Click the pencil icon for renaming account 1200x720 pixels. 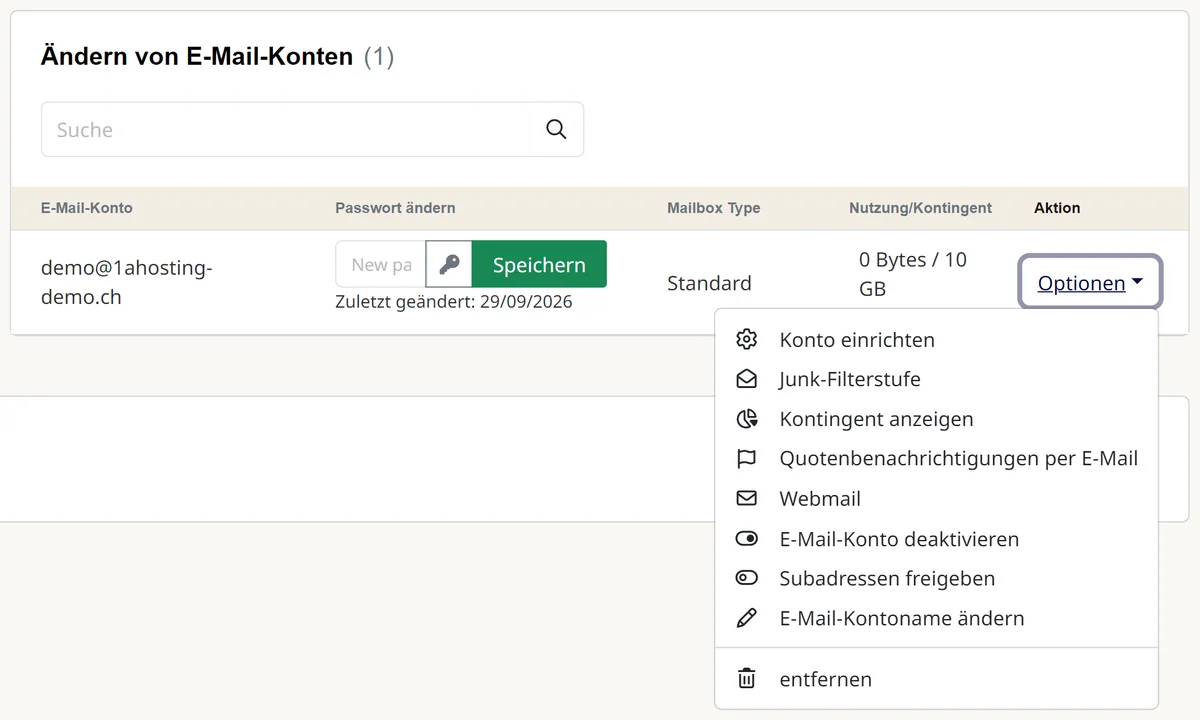tap(746, 618)
